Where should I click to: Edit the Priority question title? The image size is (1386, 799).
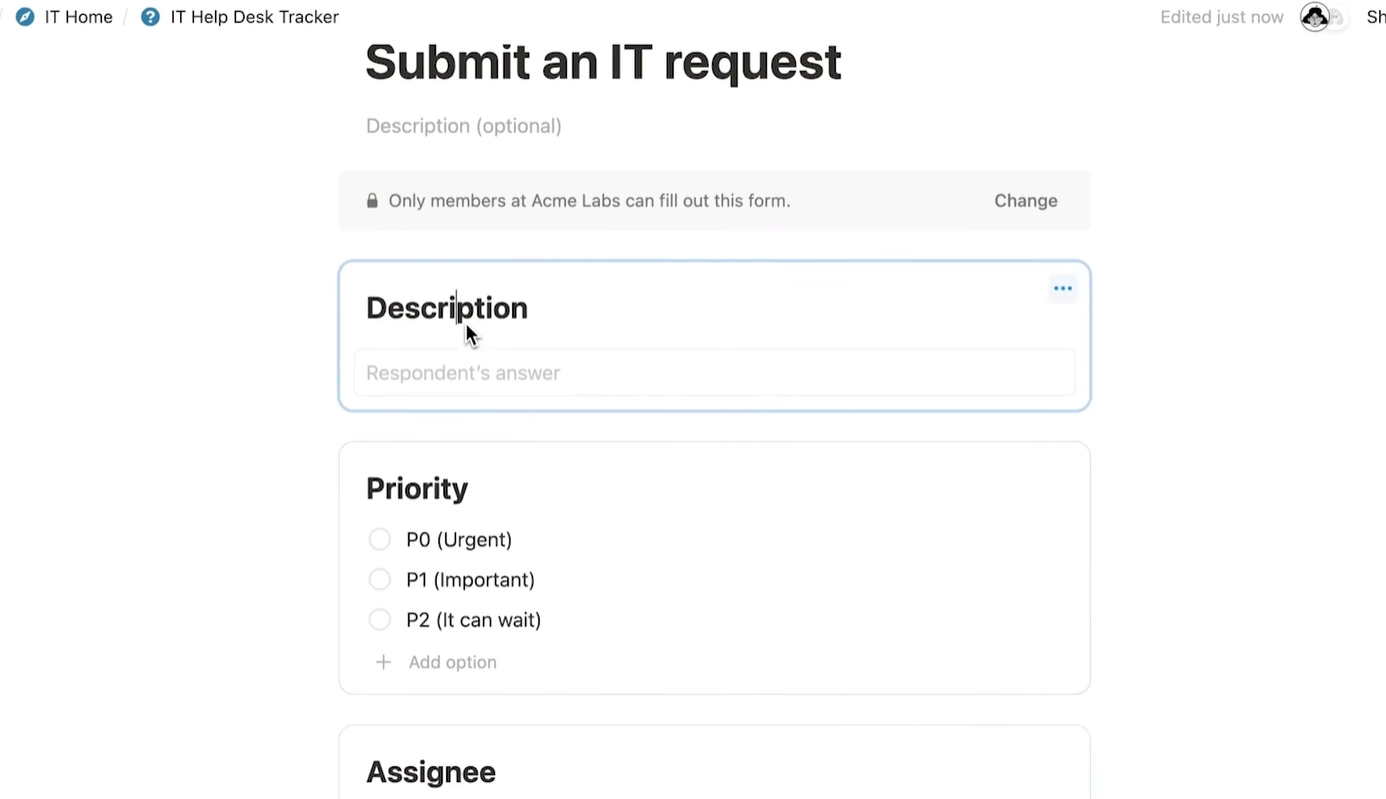tap(417, 488)
